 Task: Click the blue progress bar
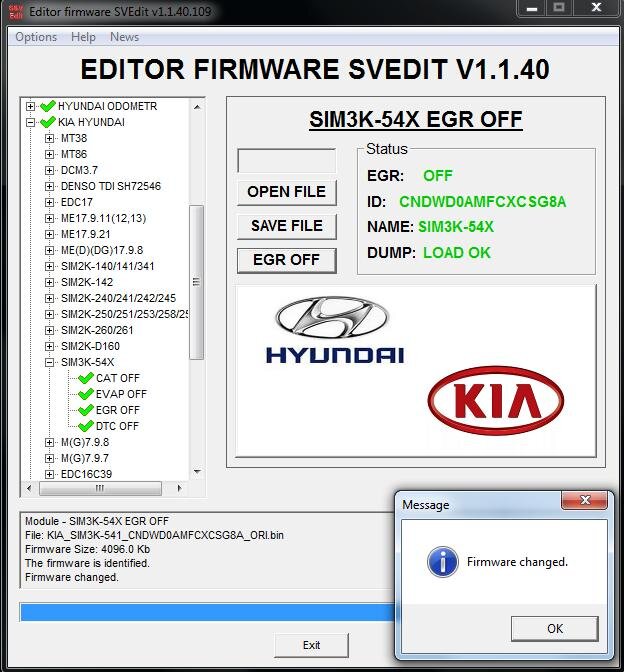[207, 612]
